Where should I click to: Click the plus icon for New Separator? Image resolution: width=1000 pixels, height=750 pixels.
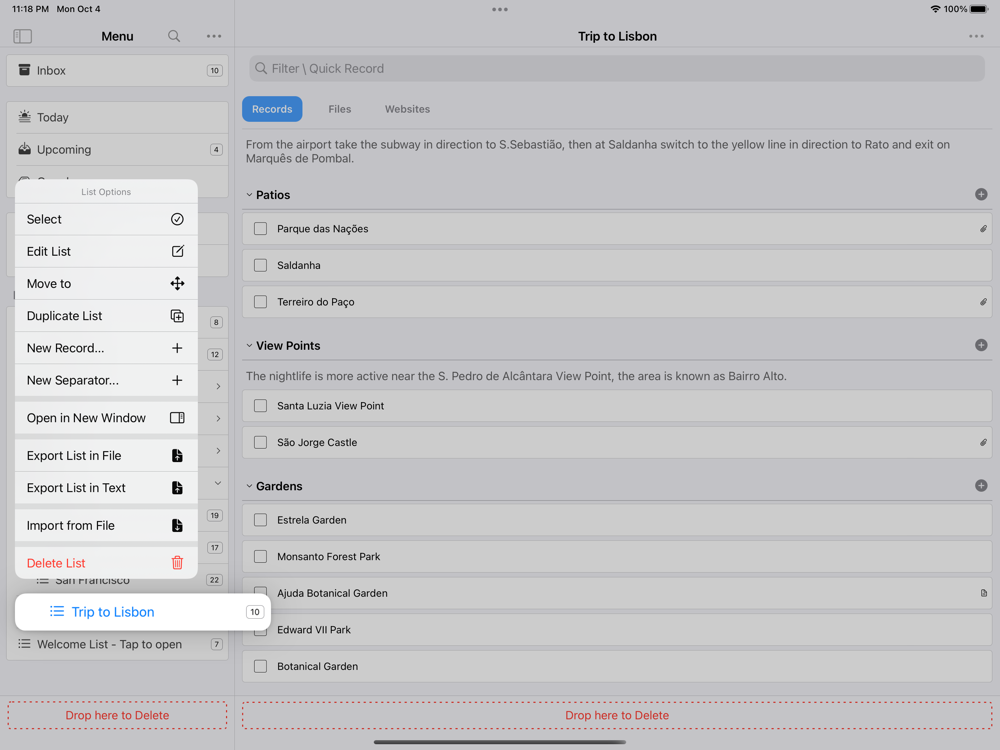tap(177, 380)
